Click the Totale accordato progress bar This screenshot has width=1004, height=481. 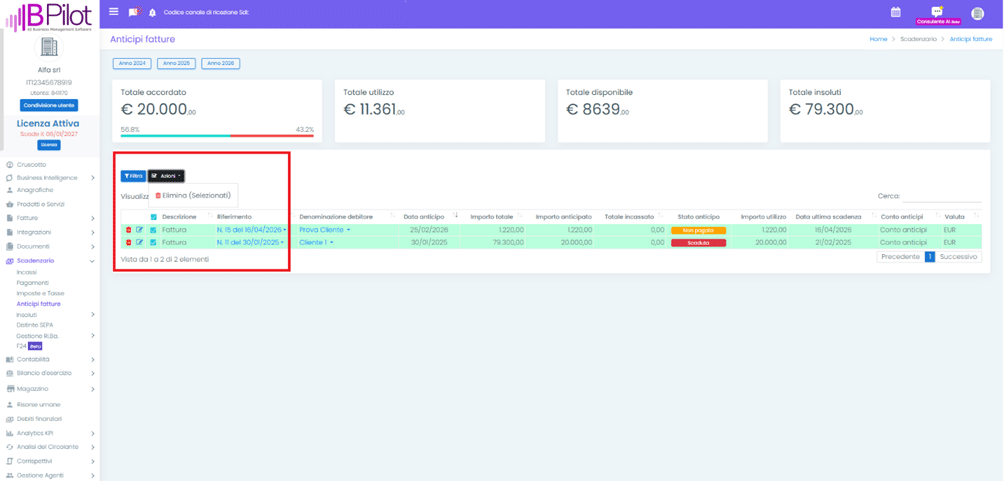(217, 136)
